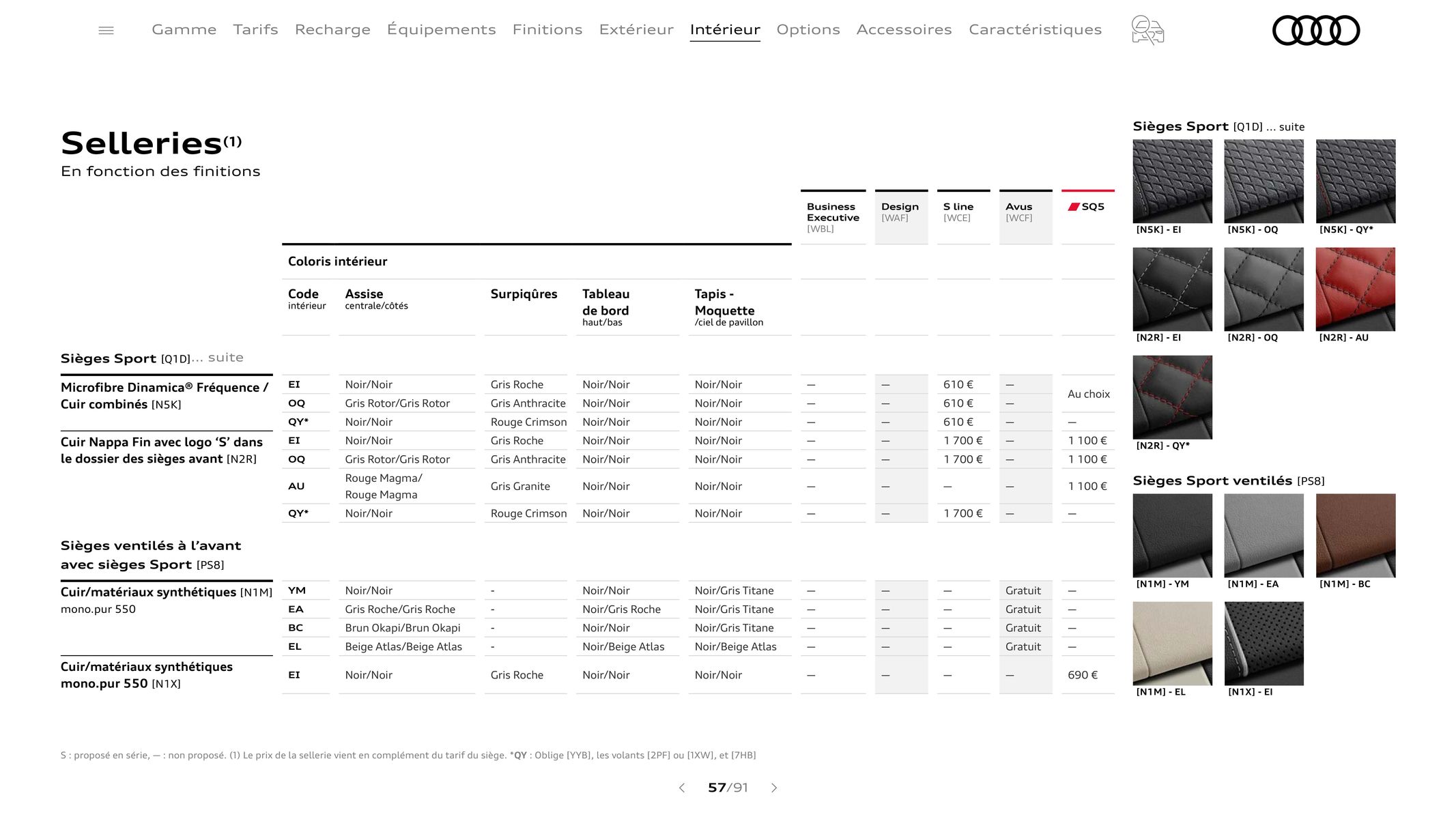The width and height of the screenshot is (1456, 819).
Task: Go to Caractéristiques tab
Action: click(x=1035, y=29)
